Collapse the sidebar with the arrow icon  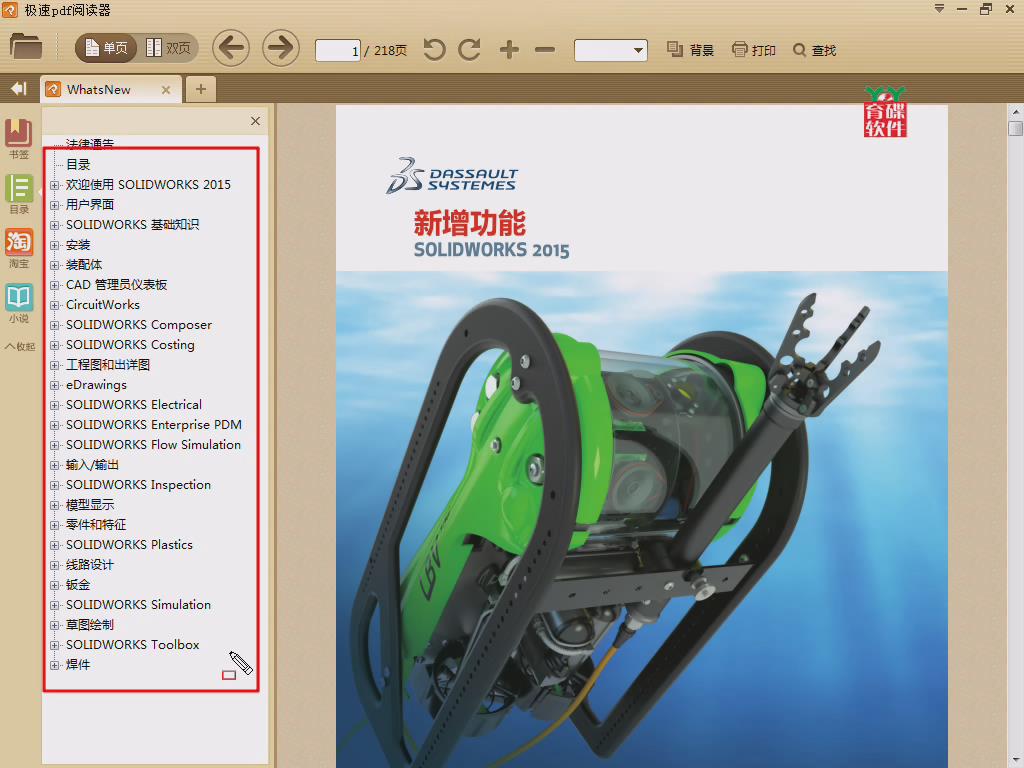(19, 89)
